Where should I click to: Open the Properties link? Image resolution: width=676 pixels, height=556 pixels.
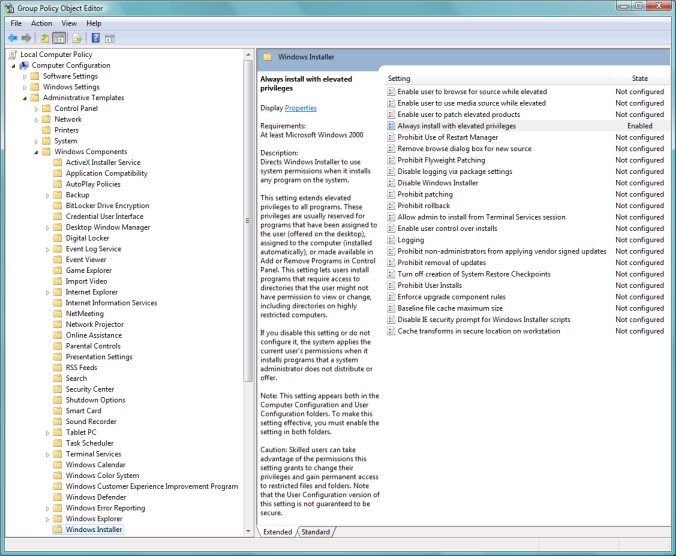click(300, 108)
